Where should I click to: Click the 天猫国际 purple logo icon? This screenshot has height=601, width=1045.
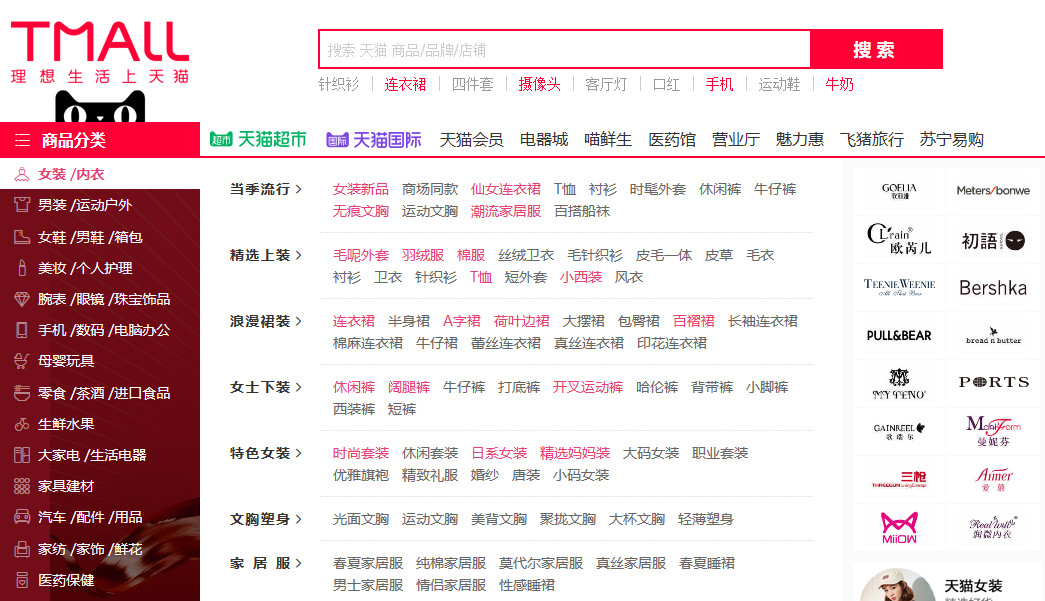click(337, 140)
